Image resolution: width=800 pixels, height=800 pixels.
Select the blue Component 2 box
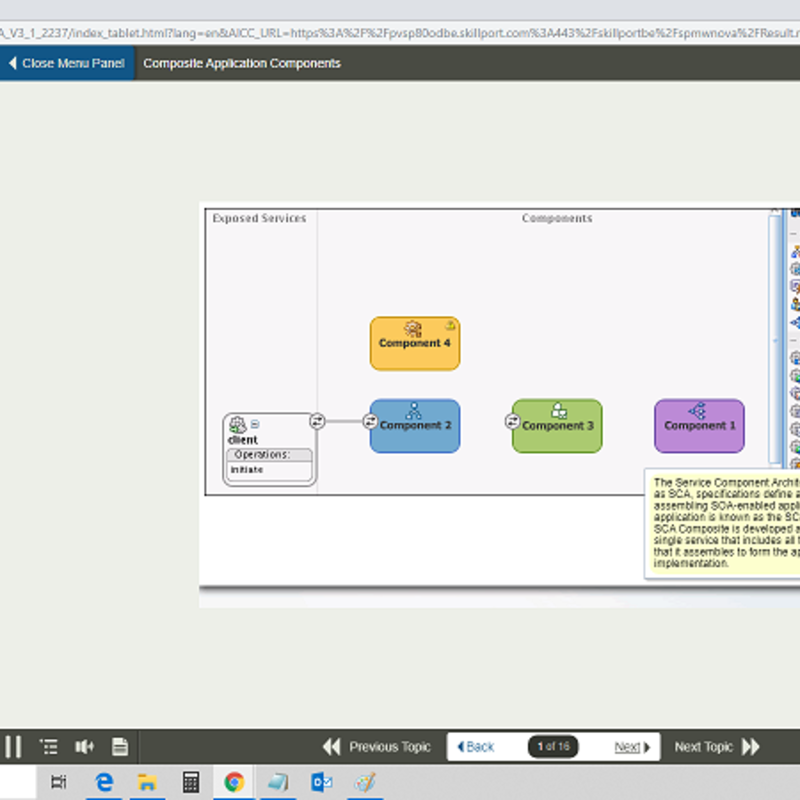tap(415, 426)
